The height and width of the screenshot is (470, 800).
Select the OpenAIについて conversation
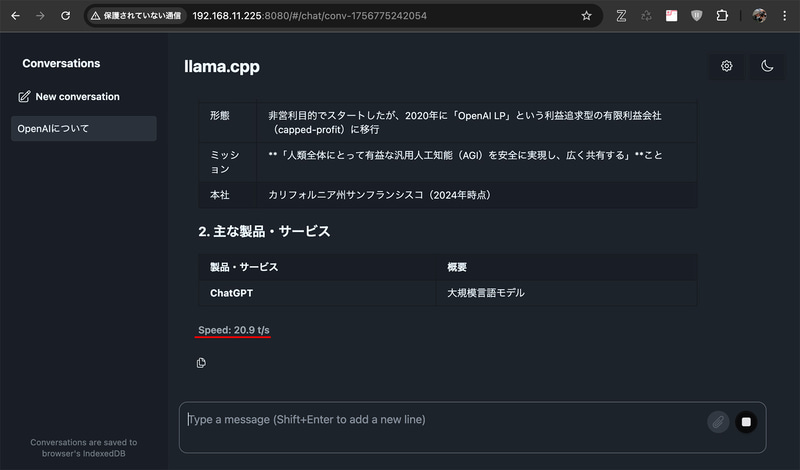click(x=84, y=129)
